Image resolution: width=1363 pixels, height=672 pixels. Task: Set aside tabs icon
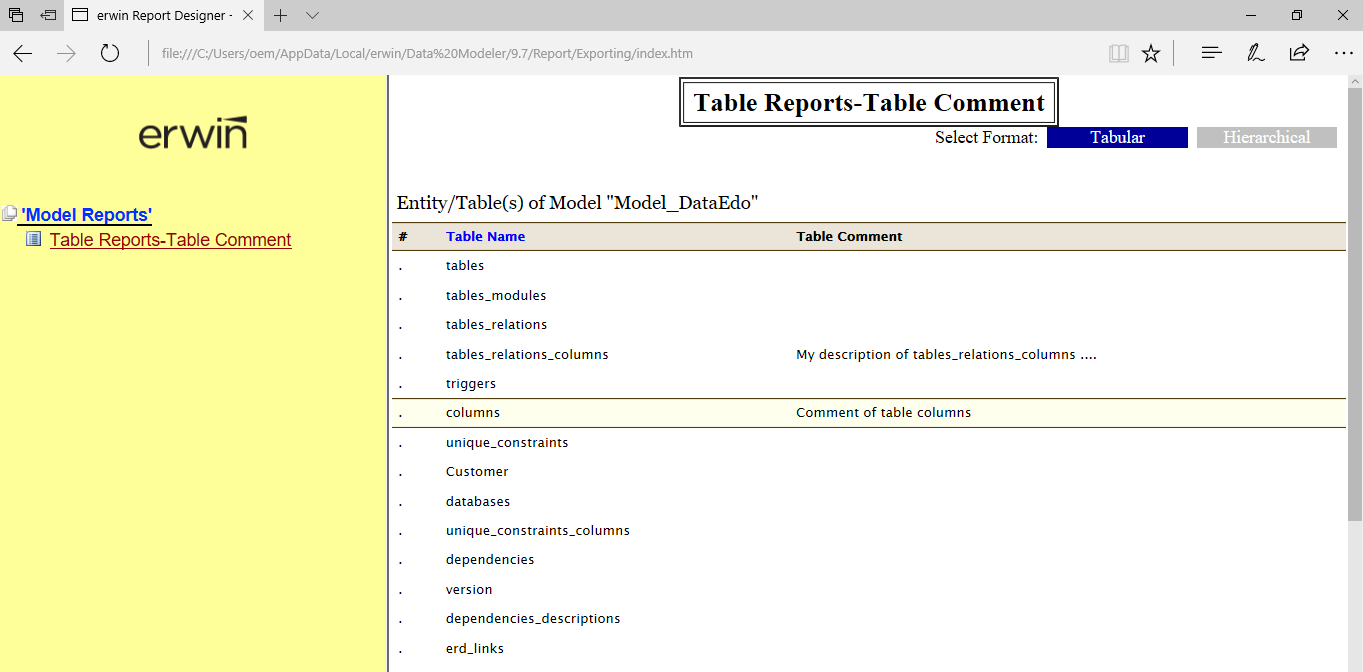tap(48, 16)
